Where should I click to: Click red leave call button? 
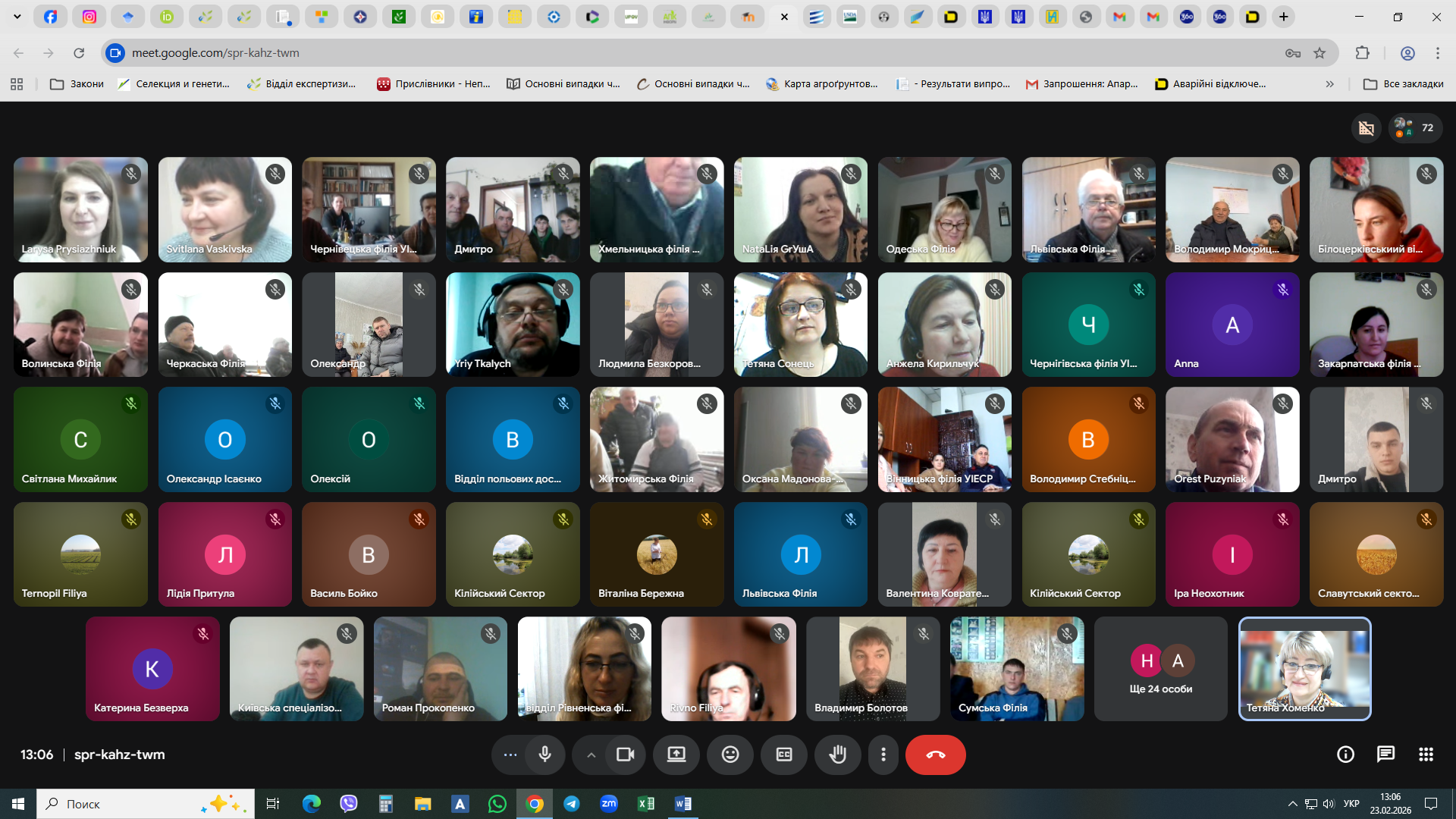click(935, 755)
